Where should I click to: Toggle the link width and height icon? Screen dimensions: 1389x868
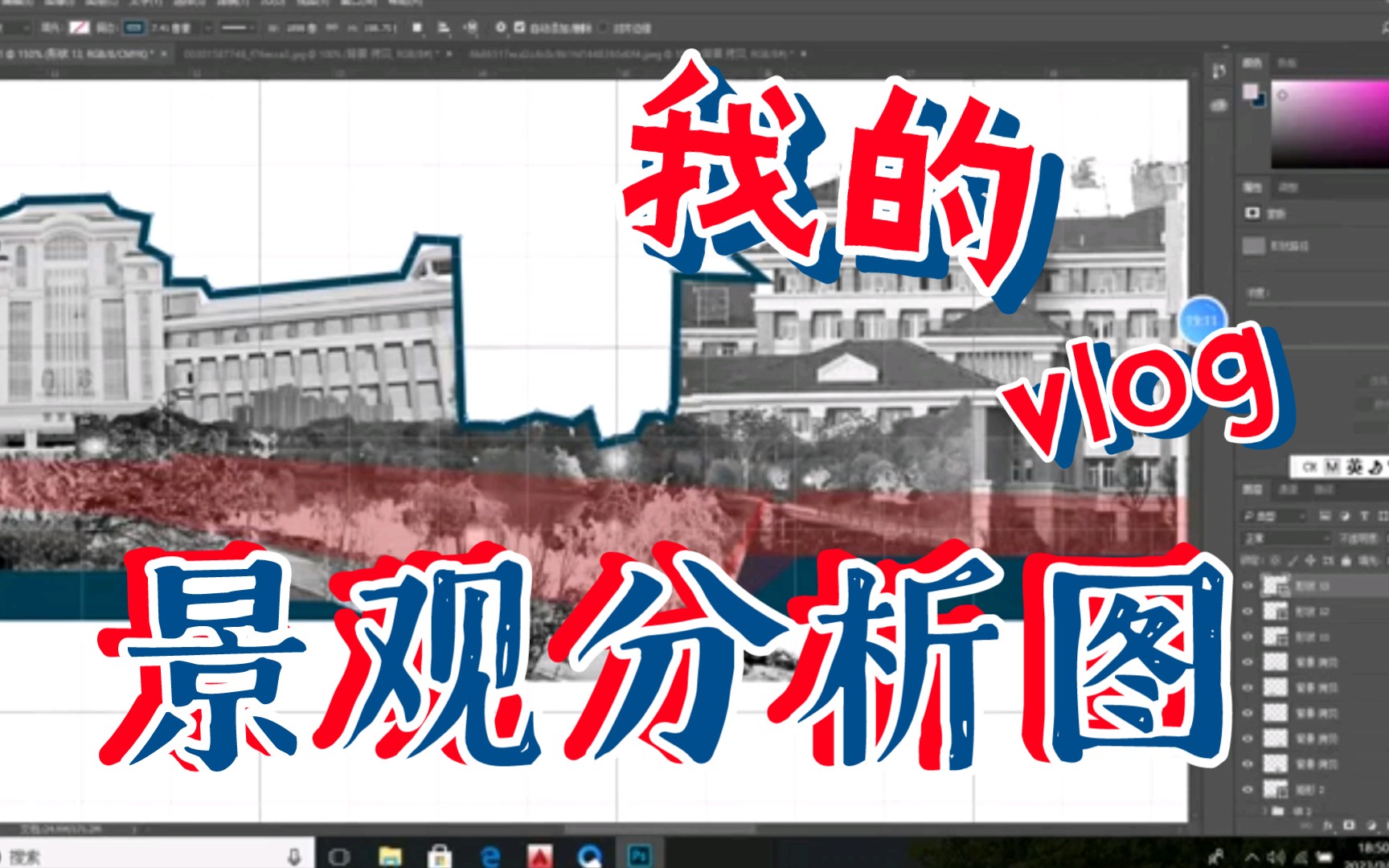(331, 28)
